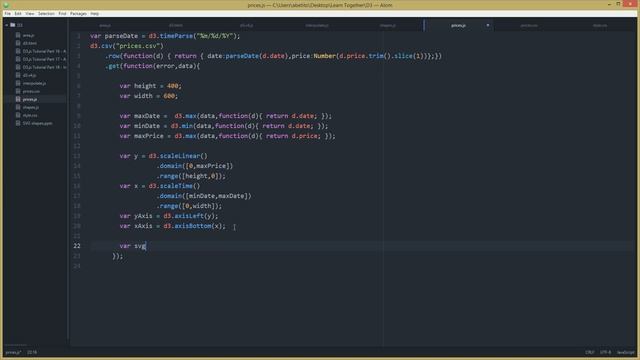
Task: Click the file icon beside style.css
Action: coord(18,116)
